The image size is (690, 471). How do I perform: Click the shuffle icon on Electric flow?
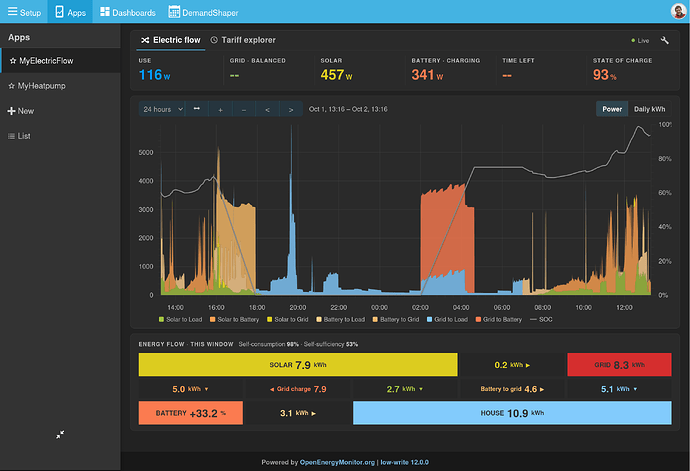click(145, 40)
